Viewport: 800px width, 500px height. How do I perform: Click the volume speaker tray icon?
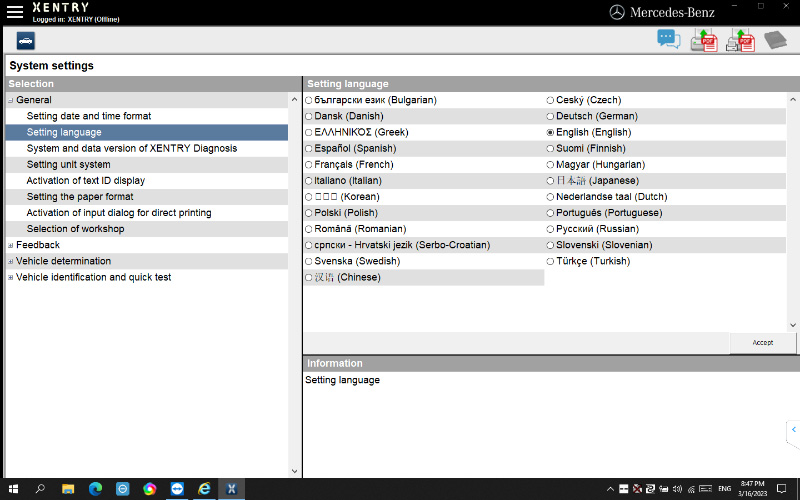point(678,489)
